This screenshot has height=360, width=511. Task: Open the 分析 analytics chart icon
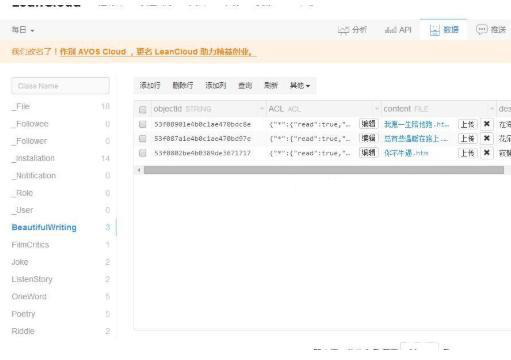(x=343, y=30)
